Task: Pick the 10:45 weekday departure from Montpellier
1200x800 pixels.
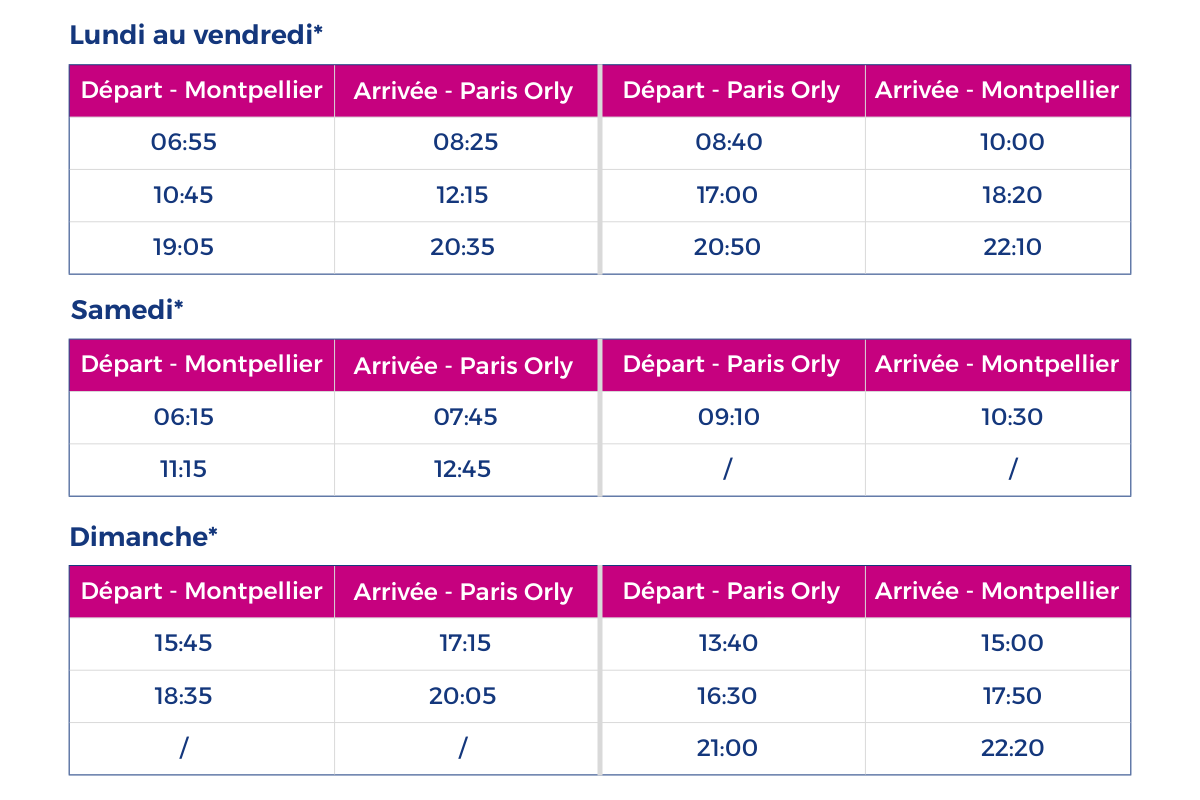Action: coord(184,194)
